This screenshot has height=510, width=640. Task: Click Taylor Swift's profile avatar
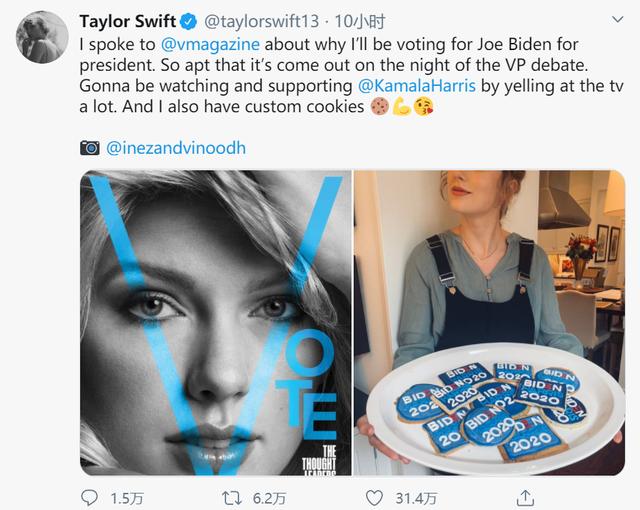pyautogui.click(x=42, y=37)
